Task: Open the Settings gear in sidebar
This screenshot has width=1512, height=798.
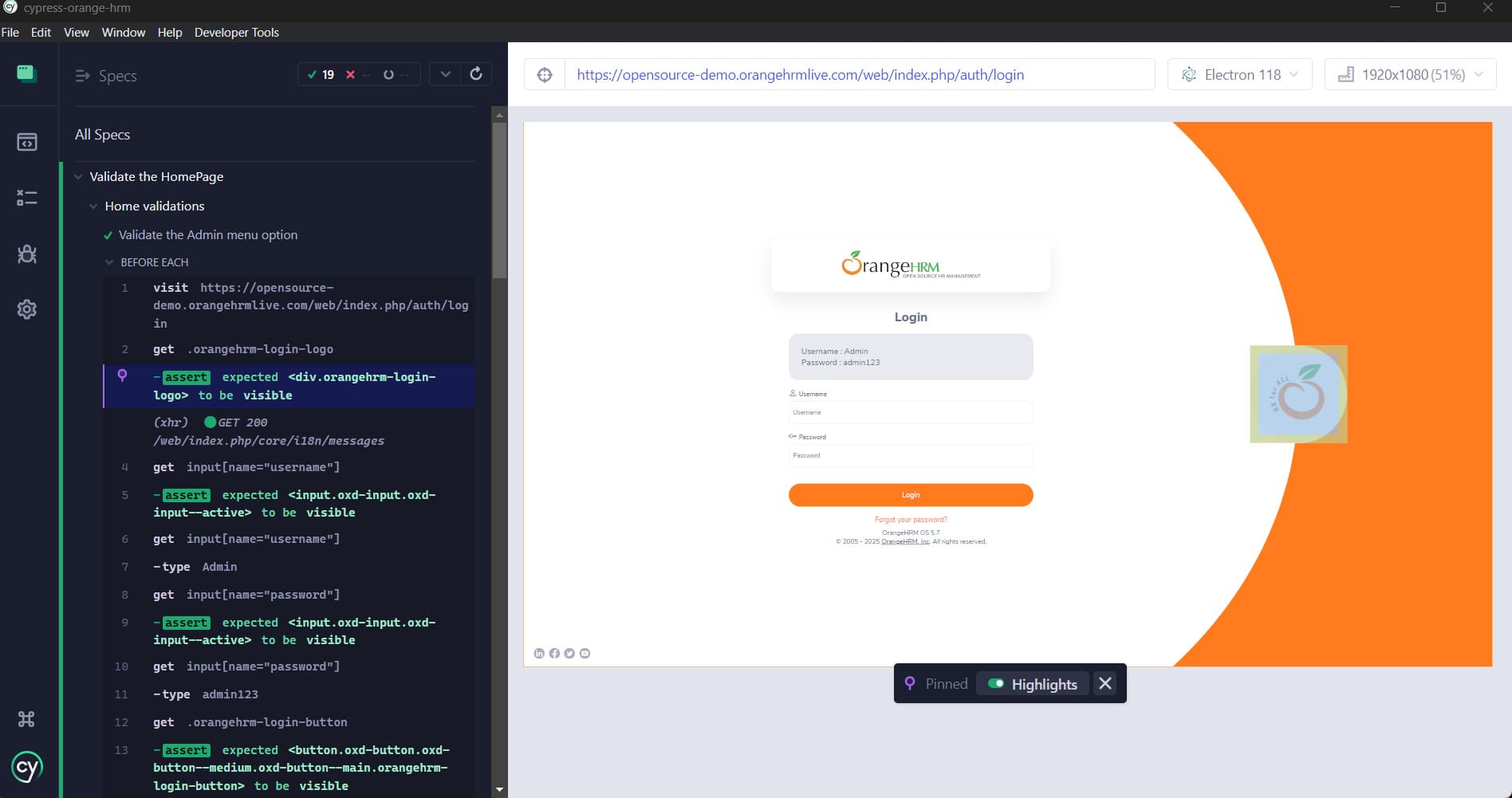Action: 27,309
